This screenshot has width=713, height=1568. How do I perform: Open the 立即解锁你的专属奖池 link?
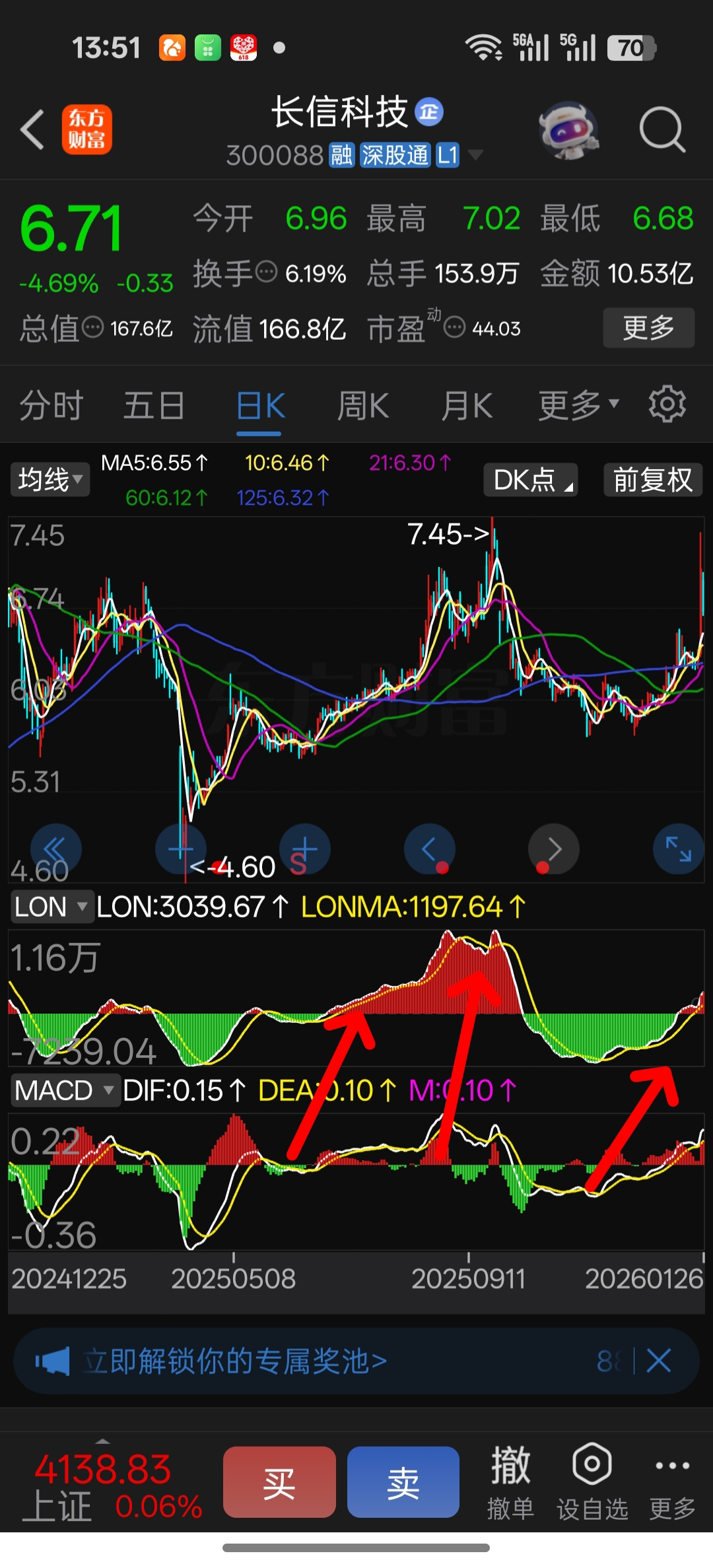coord(235,1361)
